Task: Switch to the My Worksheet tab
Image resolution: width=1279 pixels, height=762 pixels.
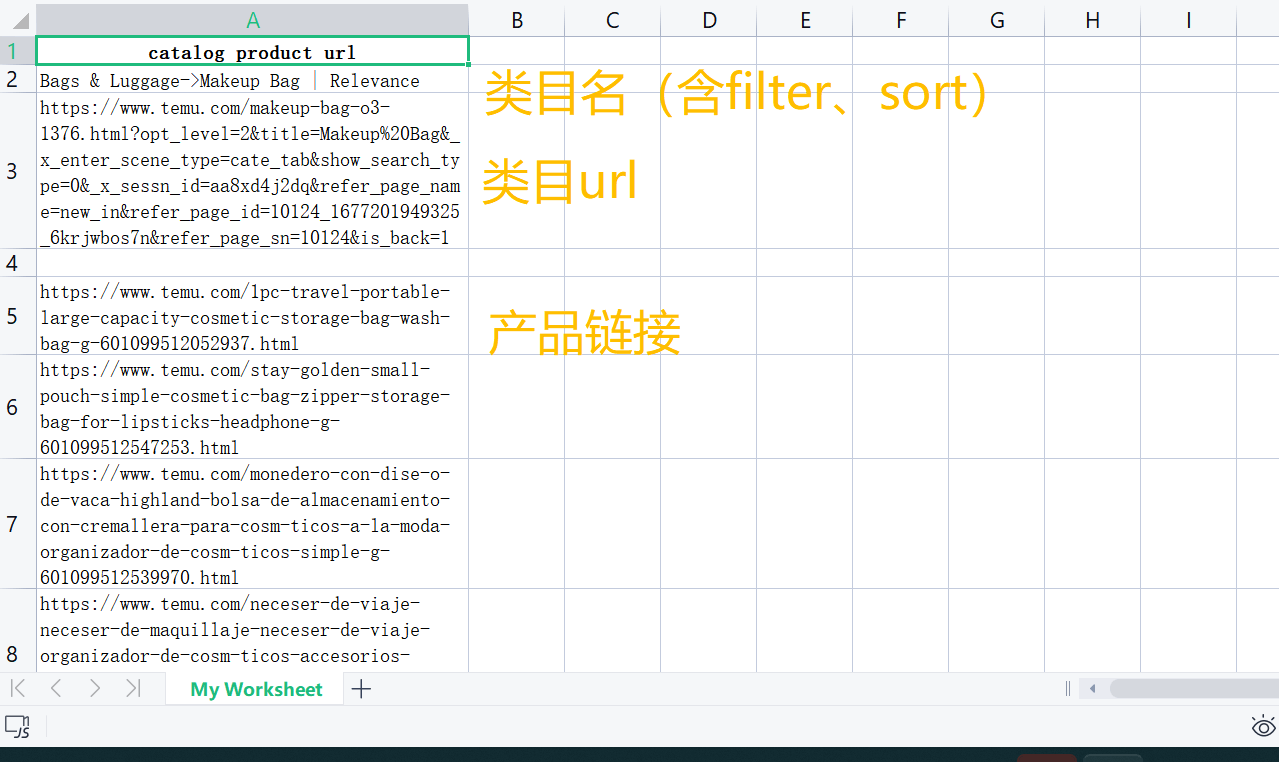Action: [x=256, y=689]
